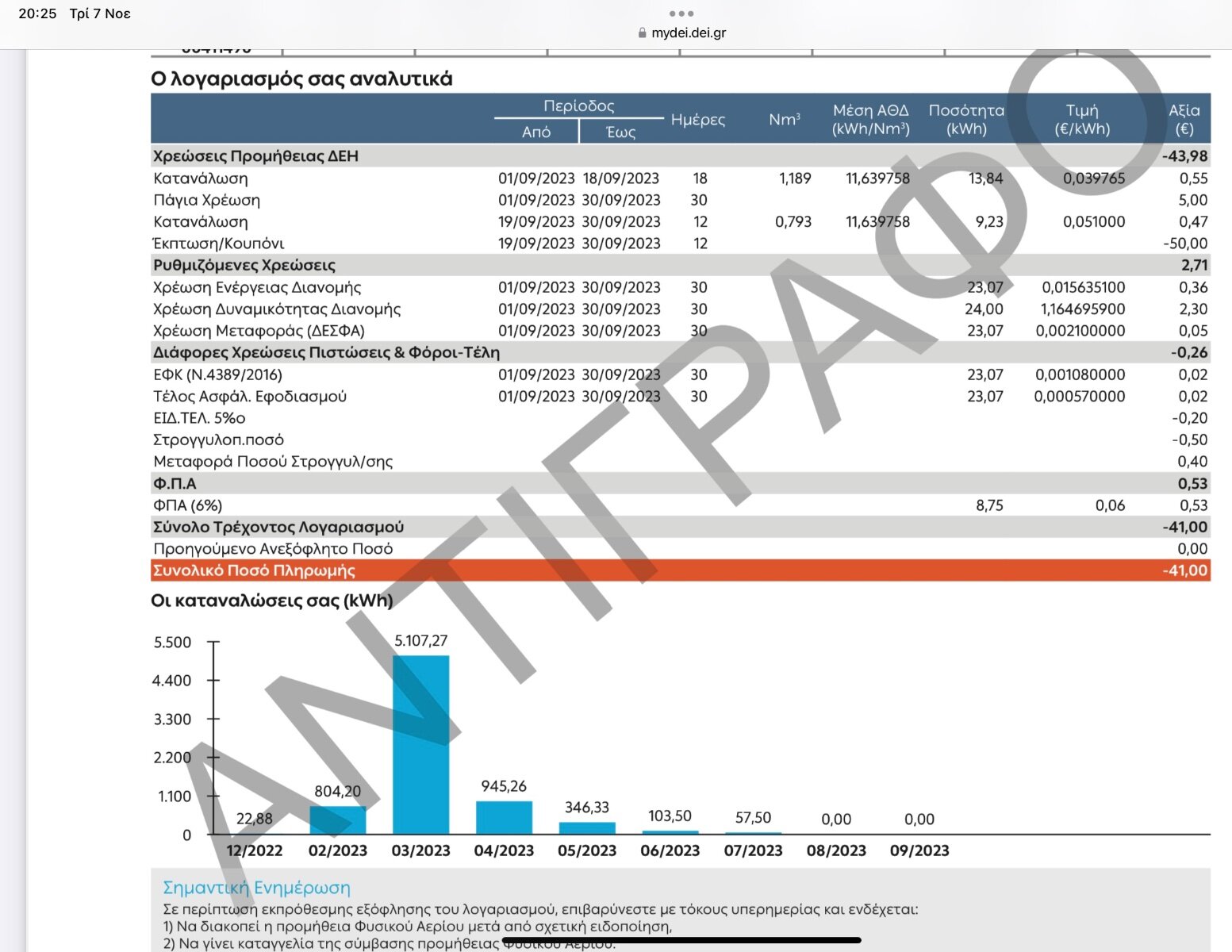Tap the date 'Τρί 7 Νοε'
This screenshot has width=1232, height=952.
click(100, 13)
